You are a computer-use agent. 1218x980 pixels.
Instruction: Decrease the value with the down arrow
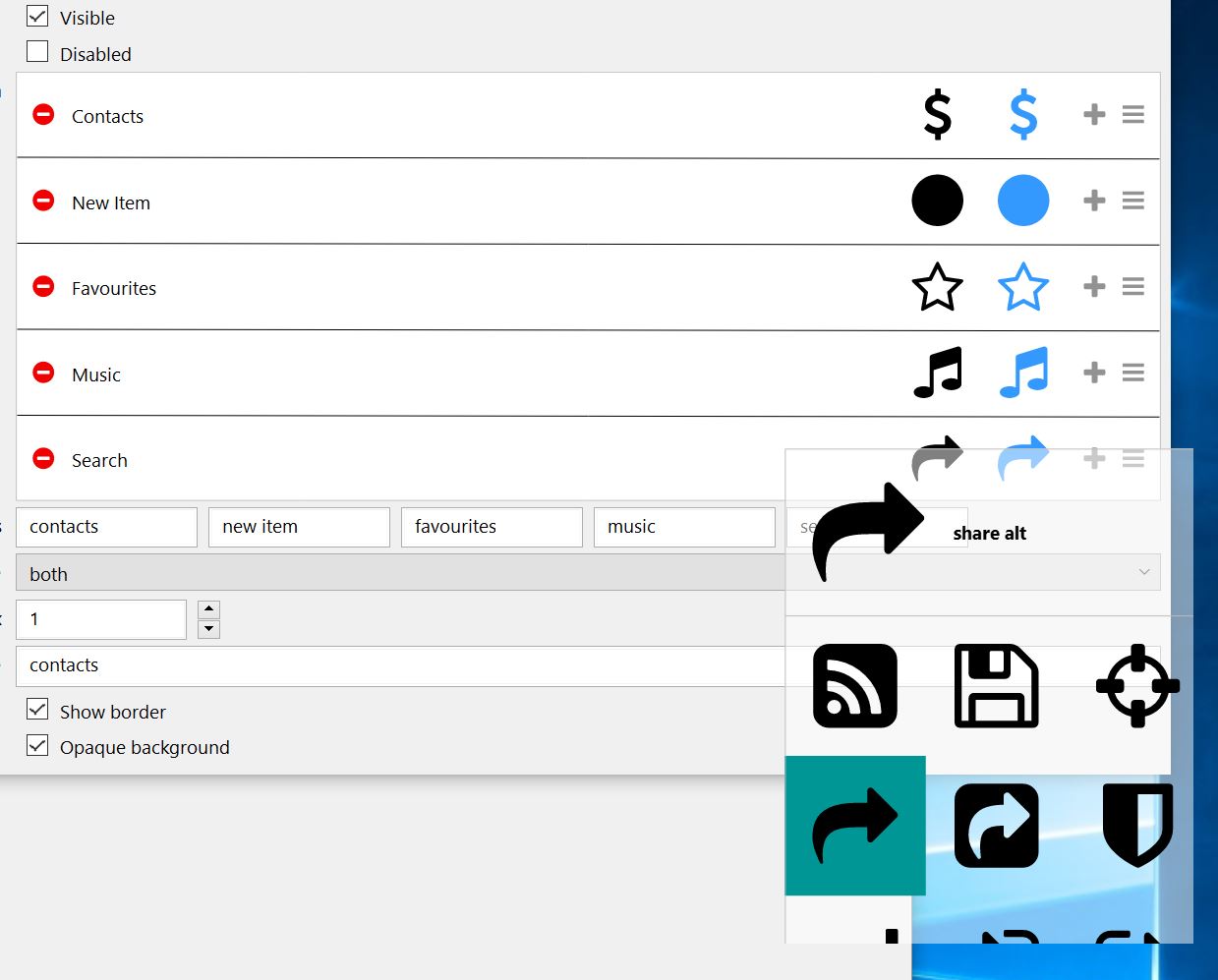[208, 629]
